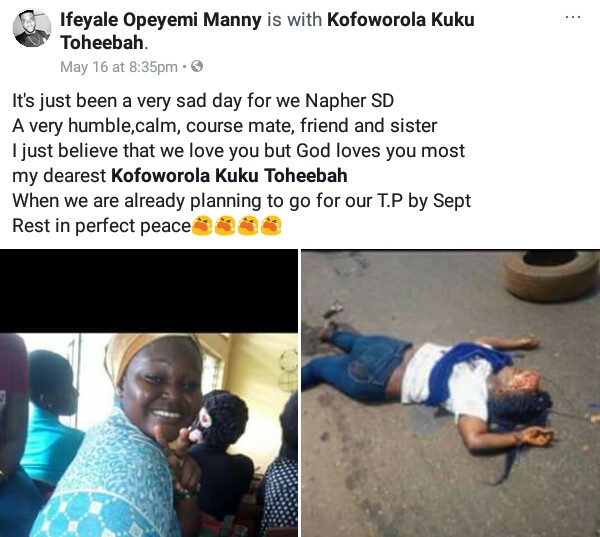
Task: Open the three-dot post options menu
Action: [x=573, y=18]
